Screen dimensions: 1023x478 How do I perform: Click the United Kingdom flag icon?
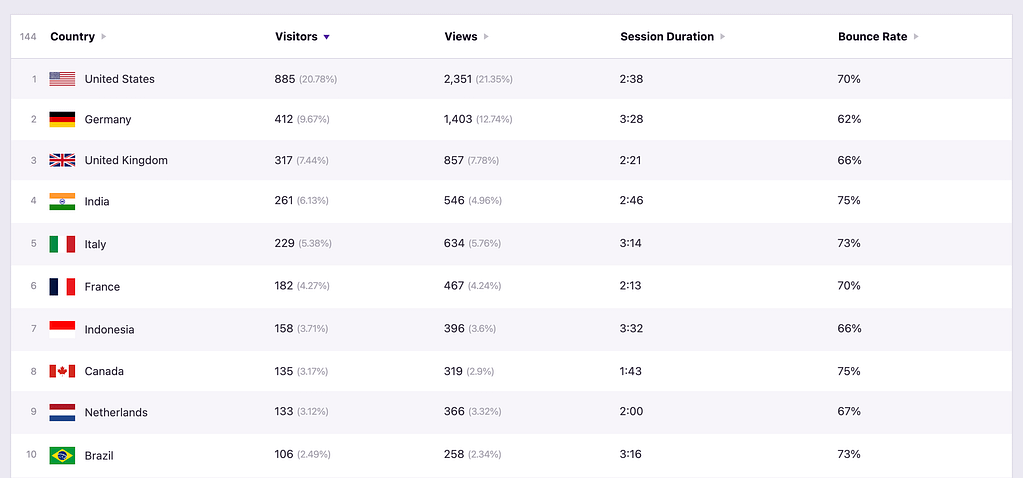pyautogui.click(x=62, y=160)
